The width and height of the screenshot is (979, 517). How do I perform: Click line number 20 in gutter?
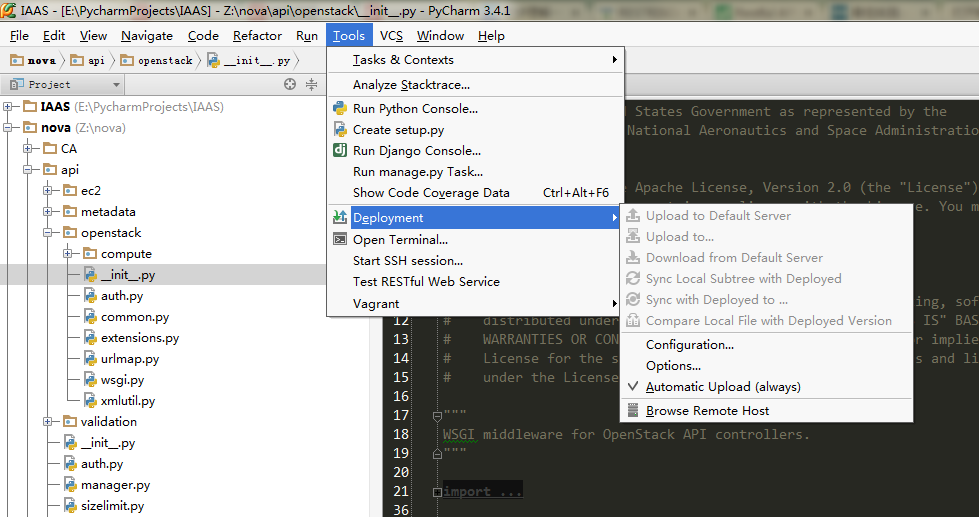(x=401, y=472)
